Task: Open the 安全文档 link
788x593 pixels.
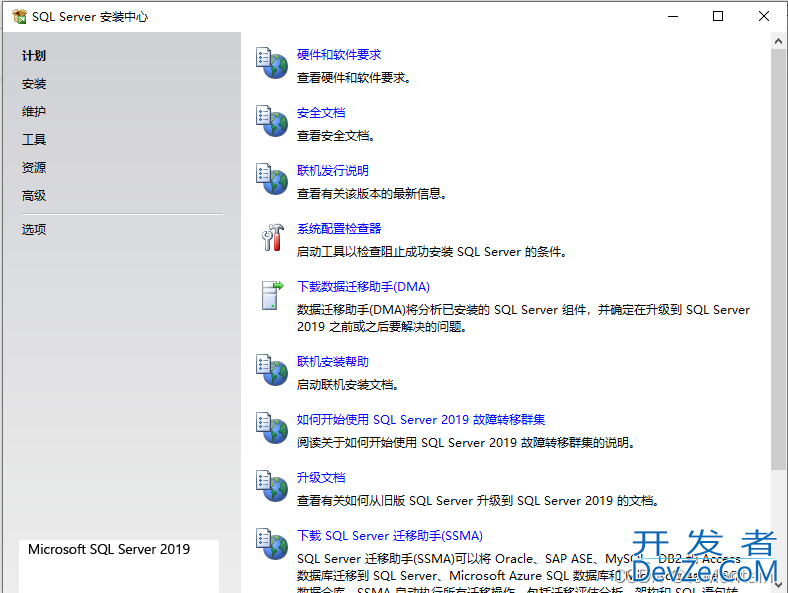Action: [321, 113]
